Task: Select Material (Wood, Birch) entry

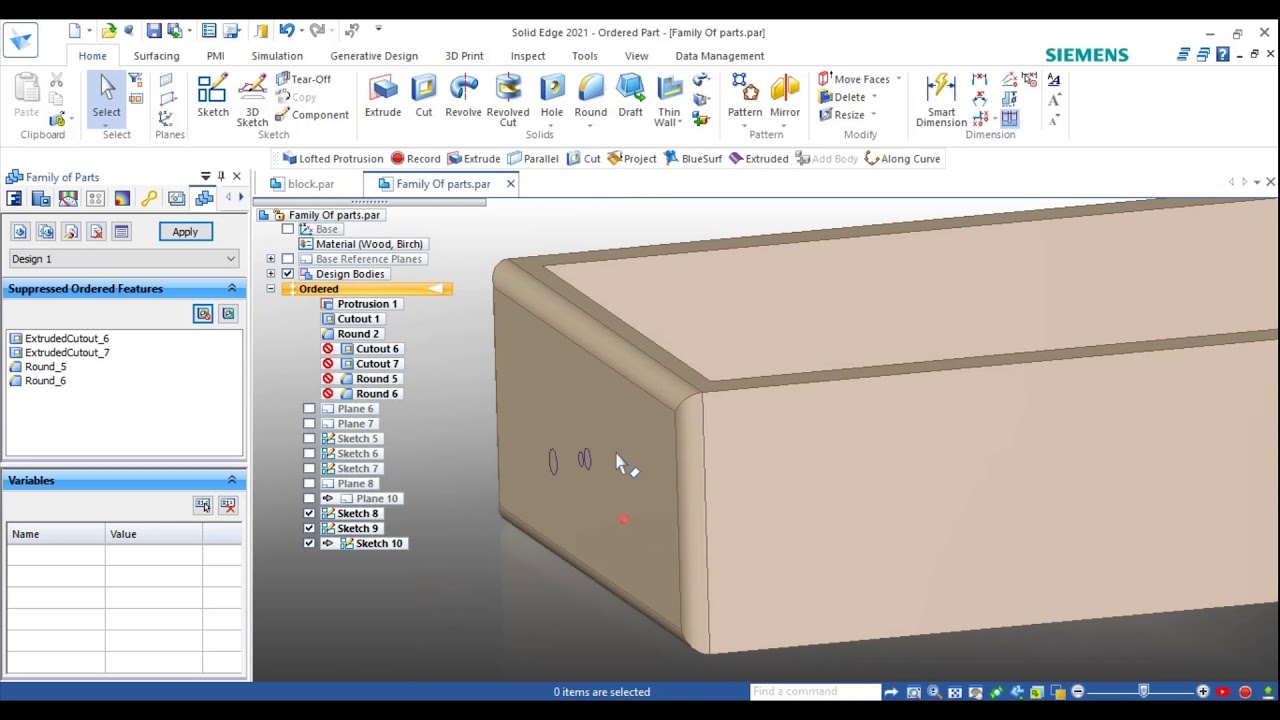Action: point(362,244)
